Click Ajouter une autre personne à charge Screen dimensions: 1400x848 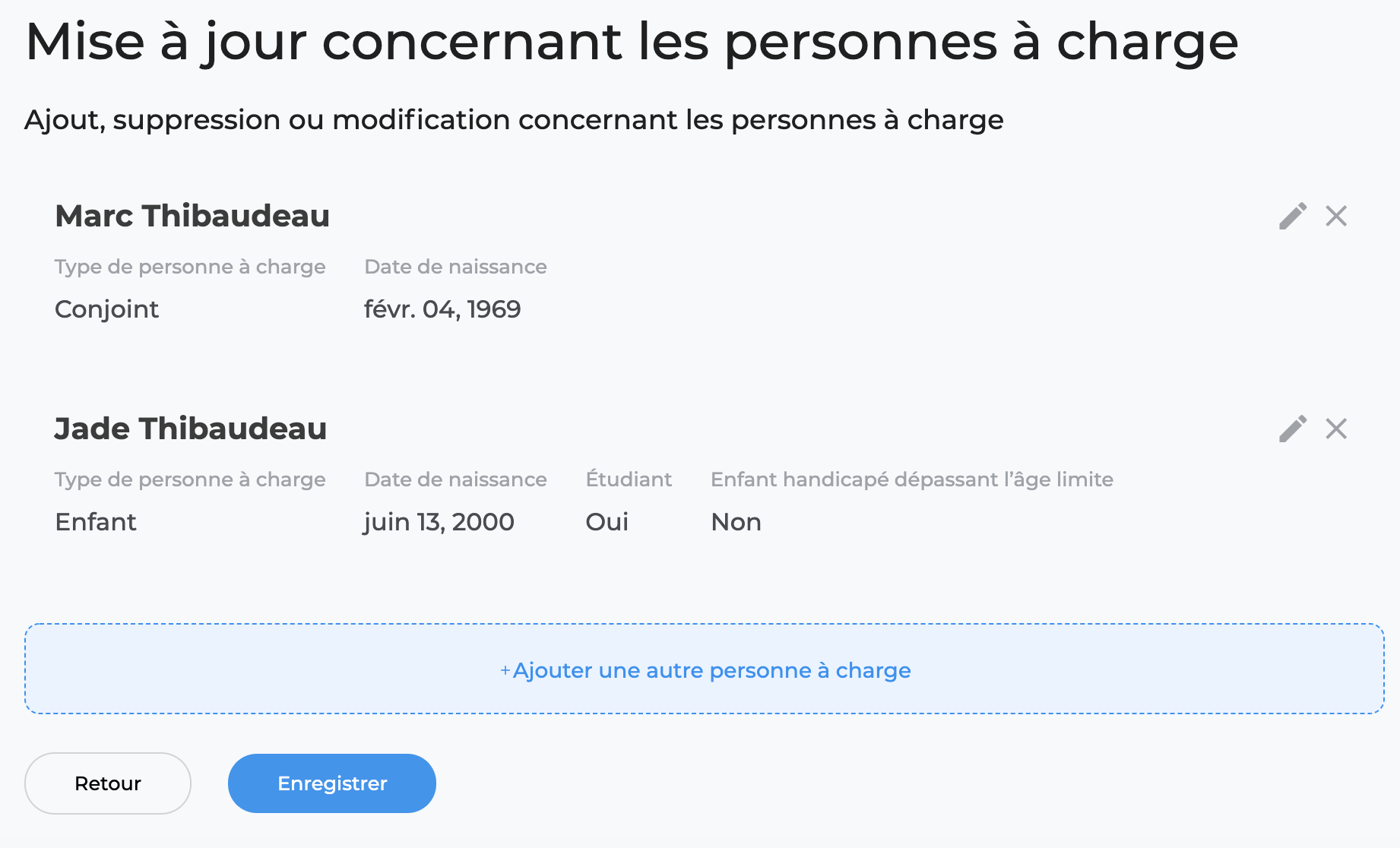point(705,669)
